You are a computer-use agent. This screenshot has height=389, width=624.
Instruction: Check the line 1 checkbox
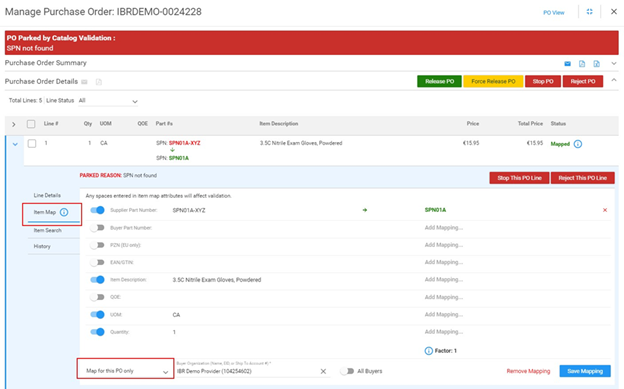32,143
